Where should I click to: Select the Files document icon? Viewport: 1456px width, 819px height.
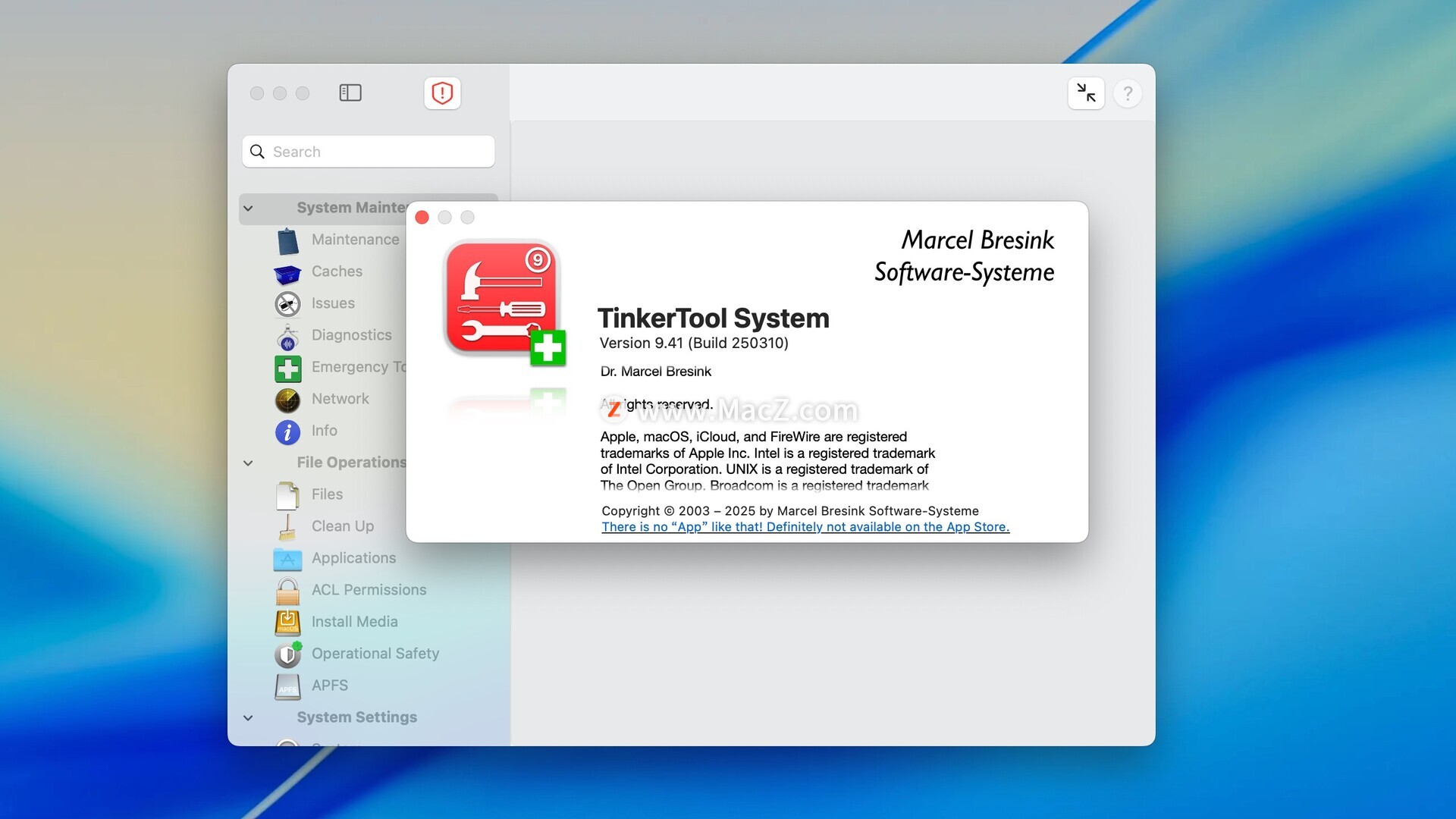[x=287, y=495]
